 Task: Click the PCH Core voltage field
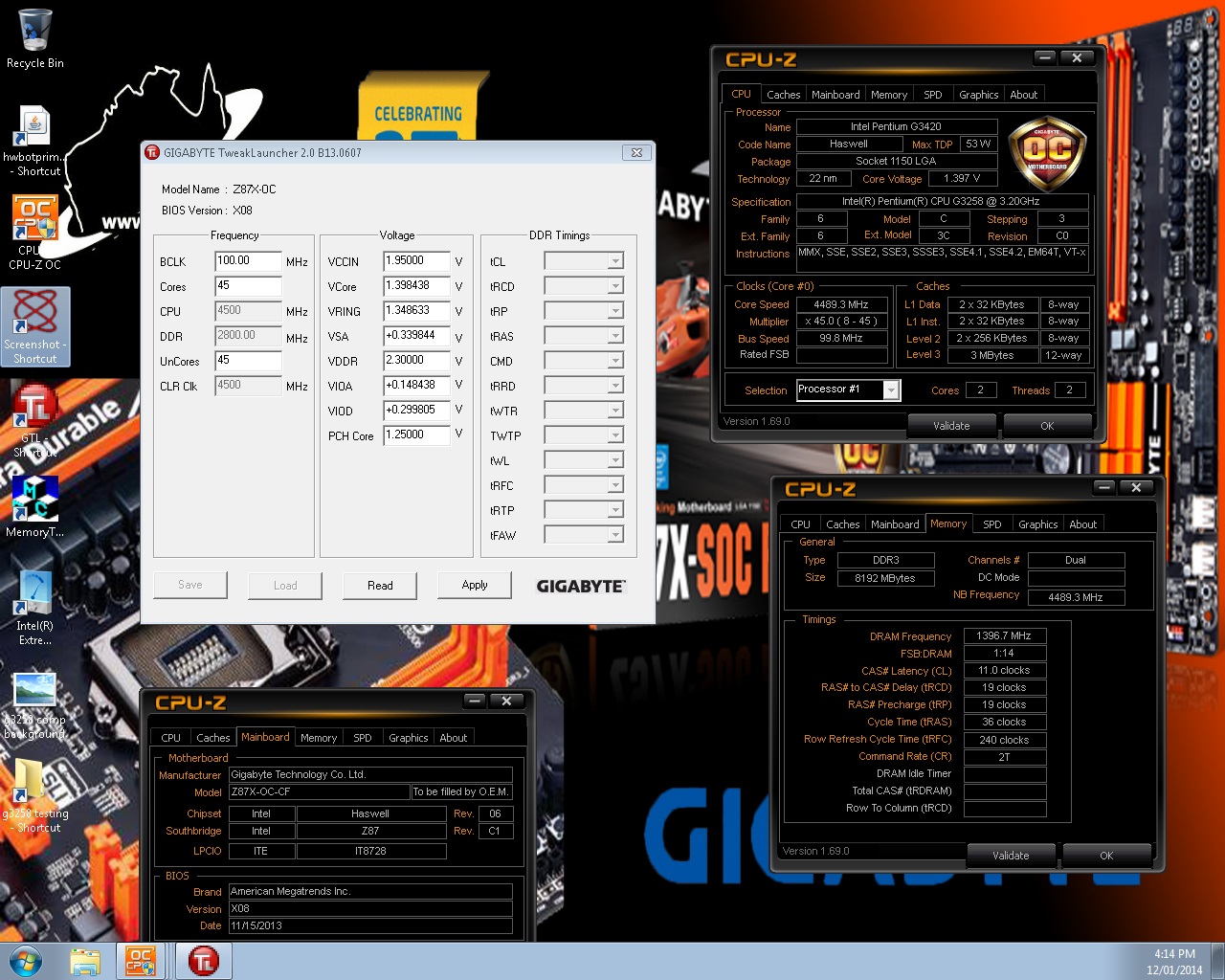click(416, 435)
